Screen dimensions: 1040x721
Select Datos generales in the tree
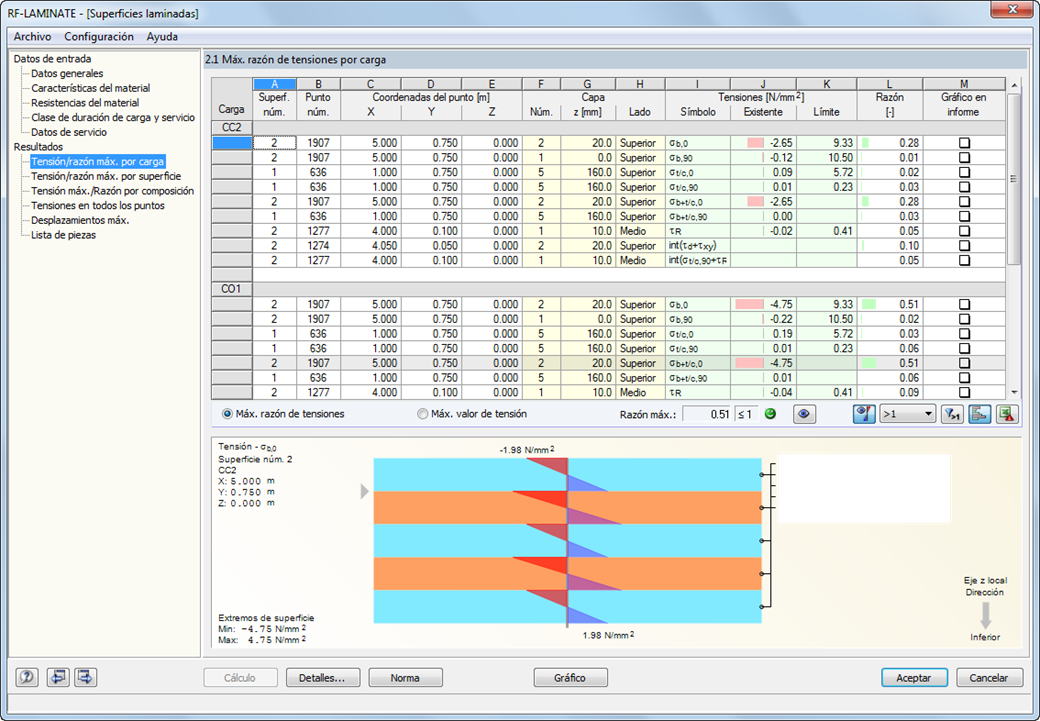[67, 74]
